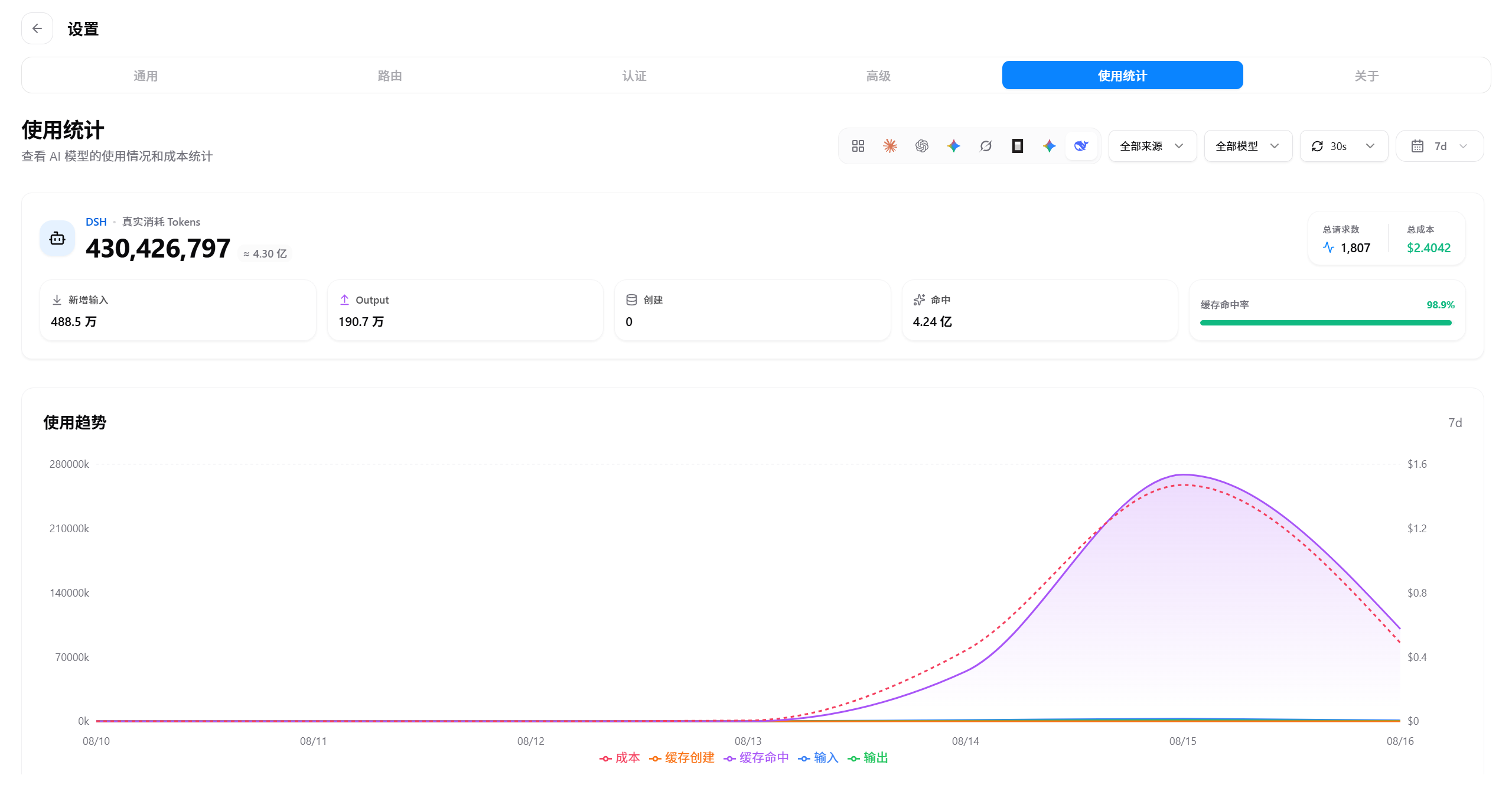This screenshot has height=788, width=1512.
Task: Click the upload arrow icon on Output card
Action: (344, 300)
